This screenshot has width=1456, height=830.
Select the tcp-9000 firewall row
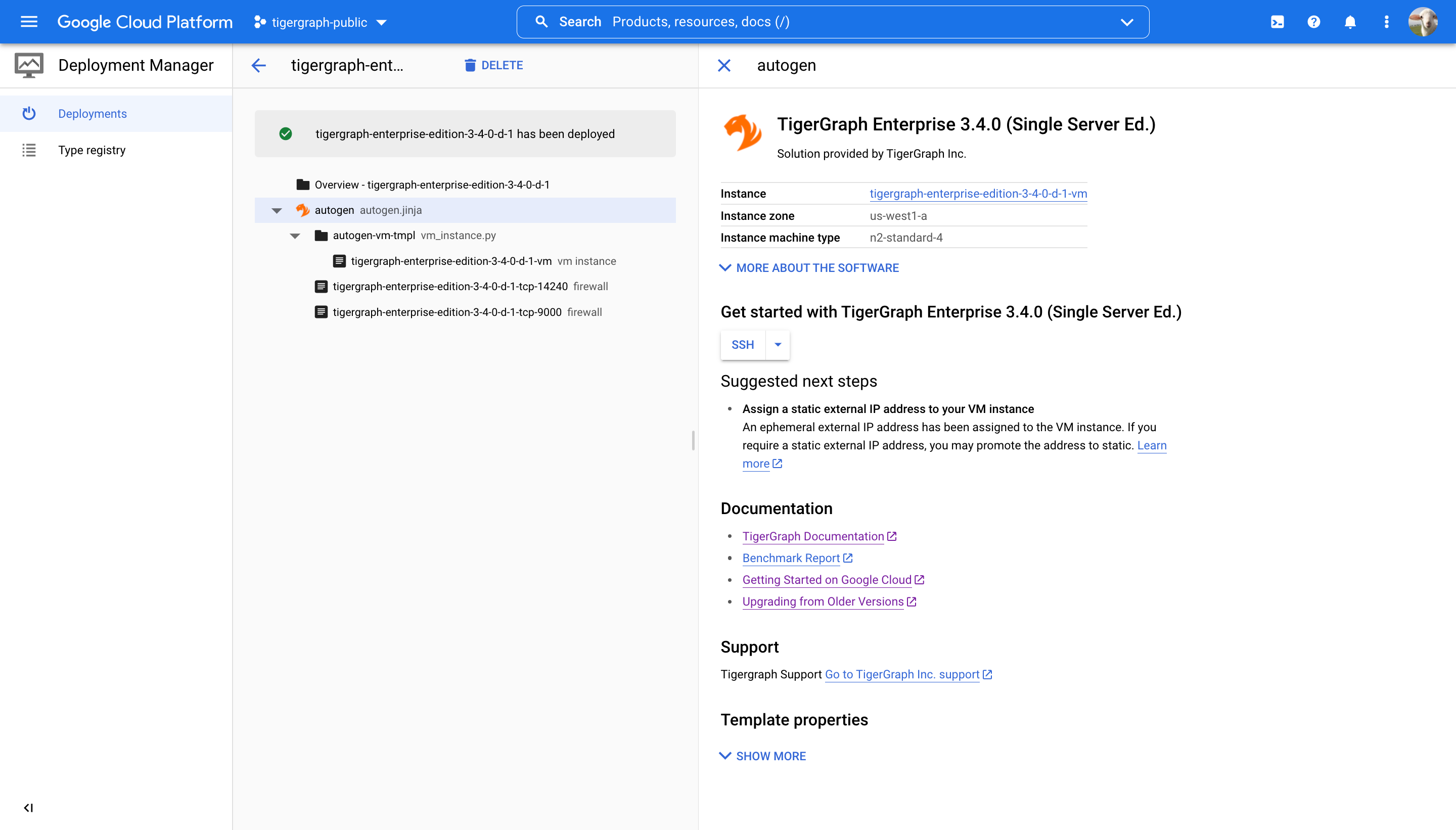tap(465, 312)
